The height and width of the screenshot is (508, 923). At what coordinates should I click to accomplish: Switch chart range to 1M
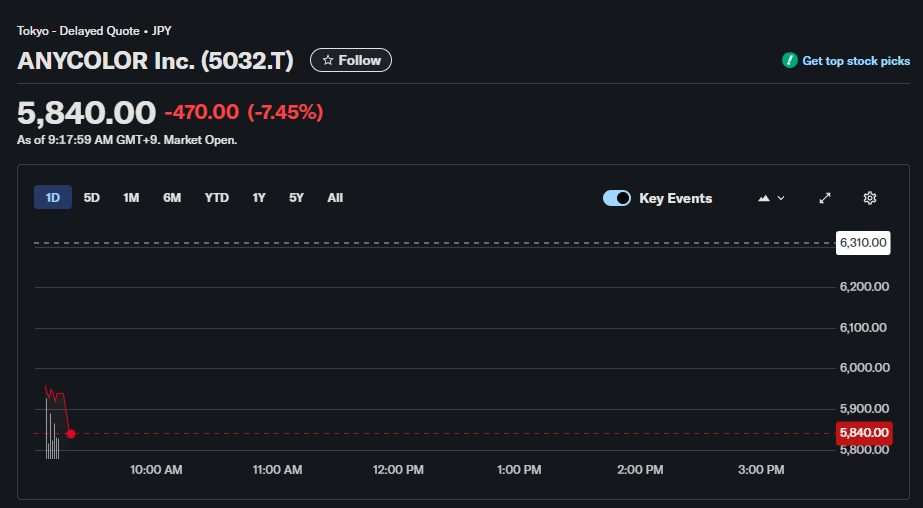click(131, 198)
